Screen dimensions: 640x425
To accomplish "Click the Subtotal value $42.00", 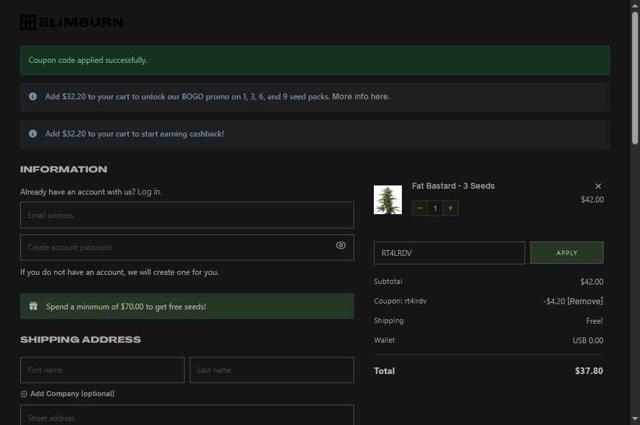I will coord(591,282).
